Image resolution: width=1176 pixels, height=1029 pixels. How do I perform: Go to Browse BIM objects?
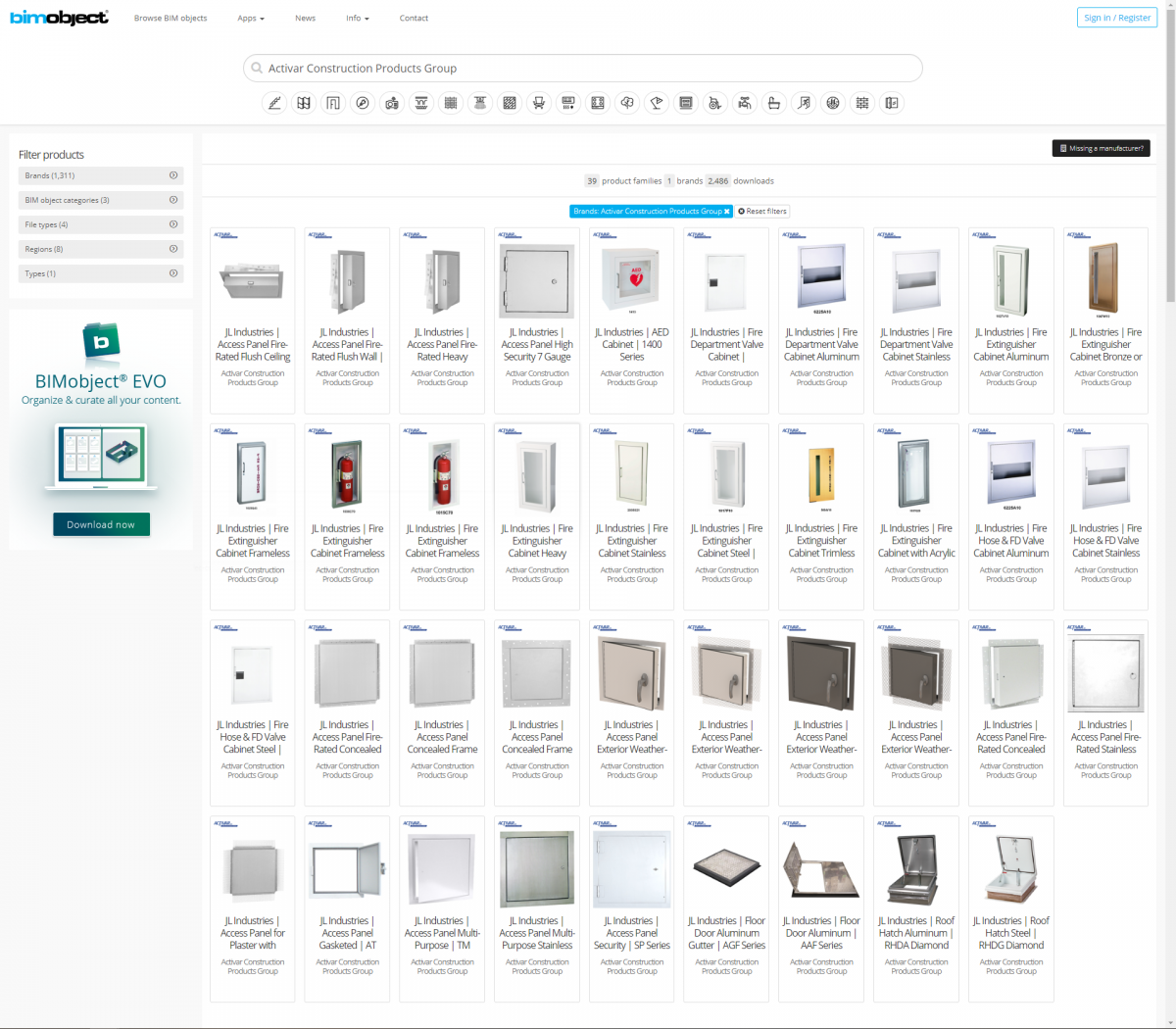171,18
